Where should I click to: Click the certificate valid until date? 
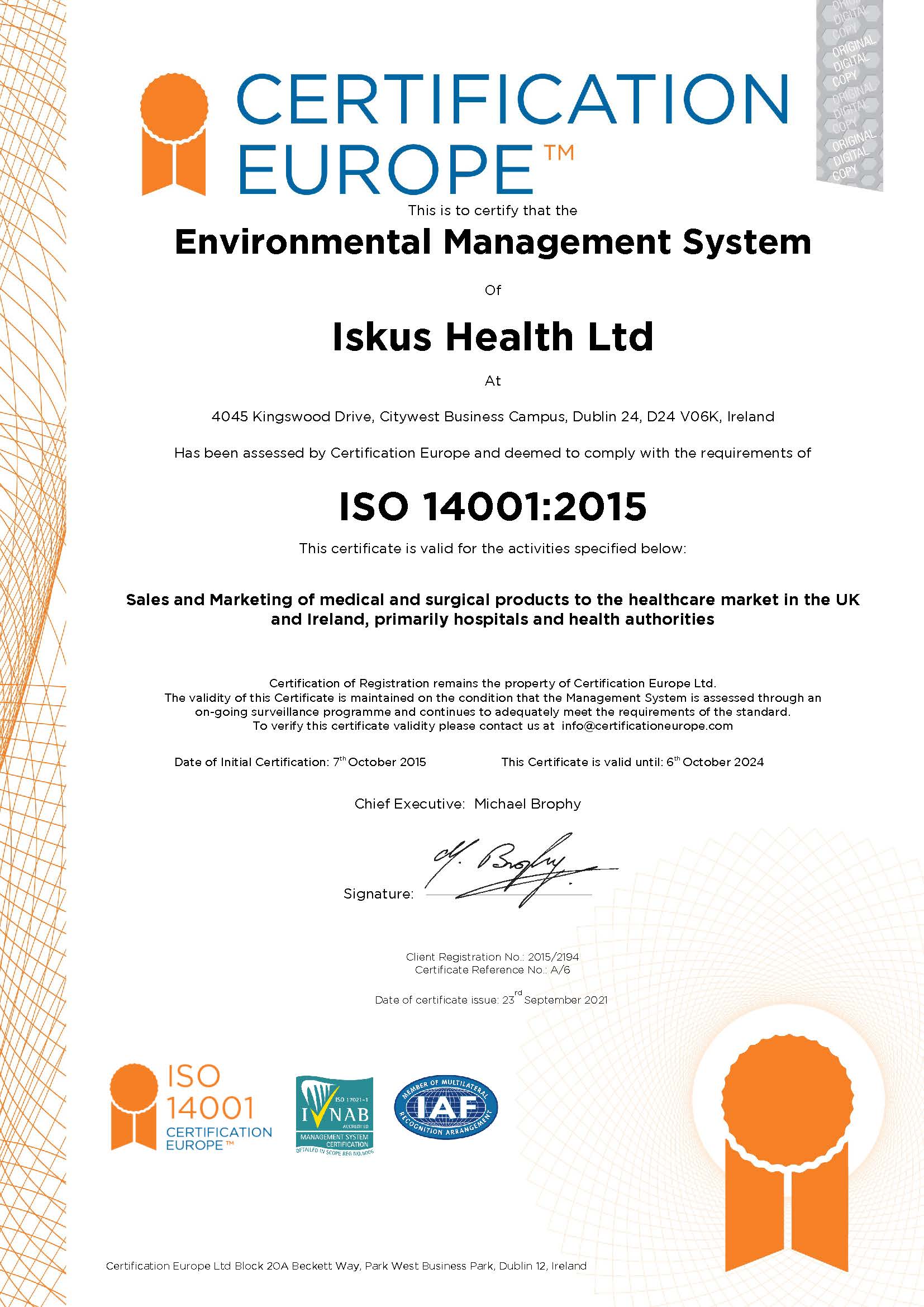click(x=632, y=762)
